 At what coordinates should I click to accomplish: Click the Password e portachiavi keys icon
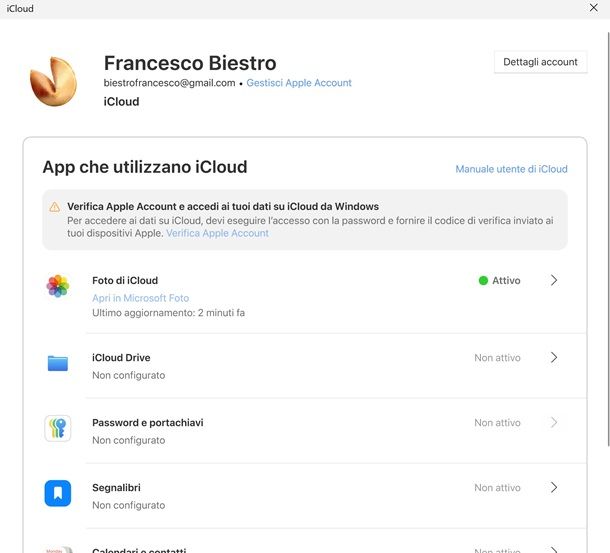[58, 428]
